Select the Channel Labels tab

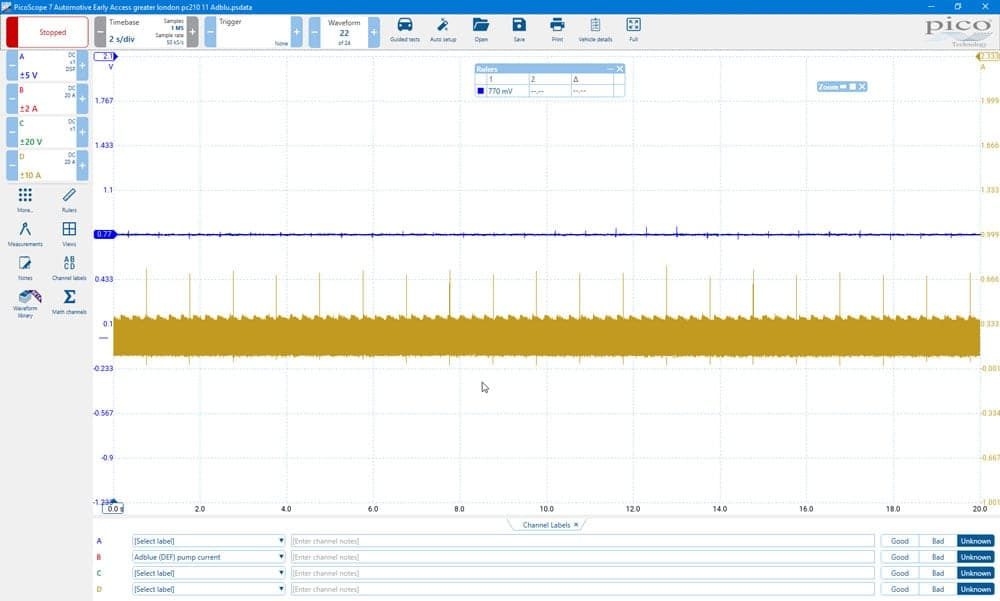(x=546, y=524)
